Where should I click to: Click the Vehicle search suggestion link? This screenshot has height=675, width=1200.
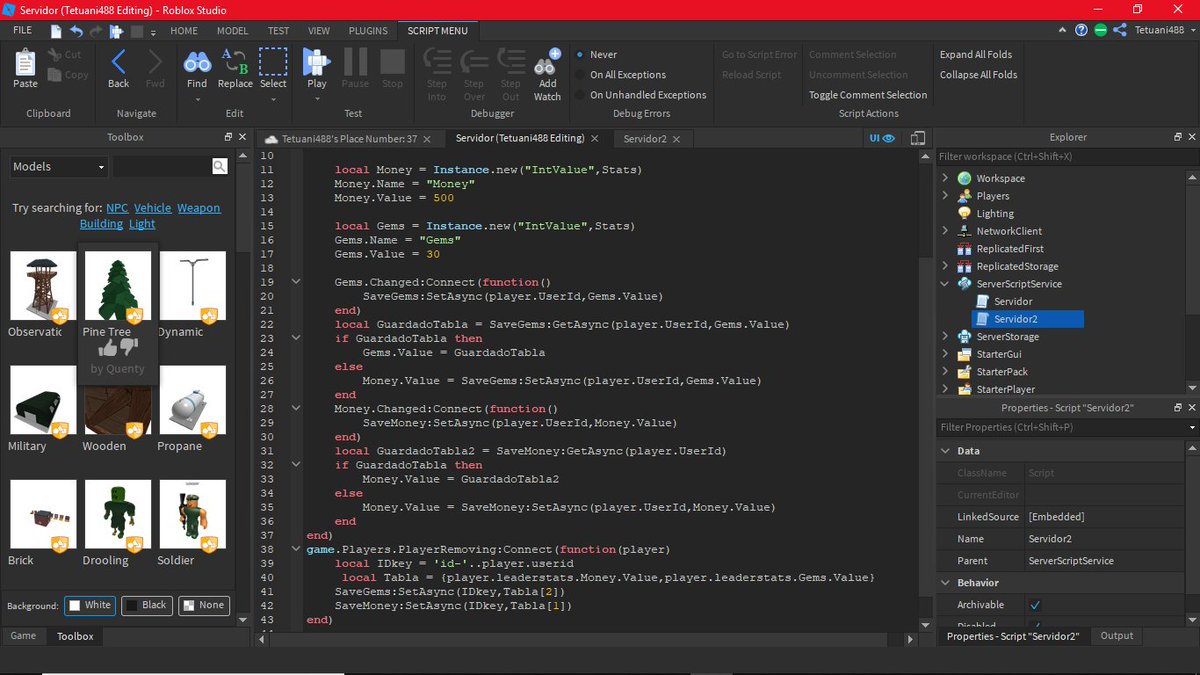tap(153, 208)
